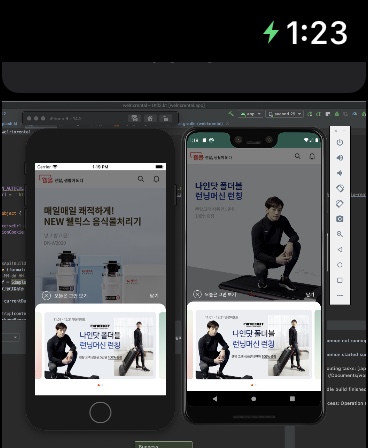Raise volume using emulator volume-up icon
This screenshot has height=448, width=368.
click(x=340, y=158)
